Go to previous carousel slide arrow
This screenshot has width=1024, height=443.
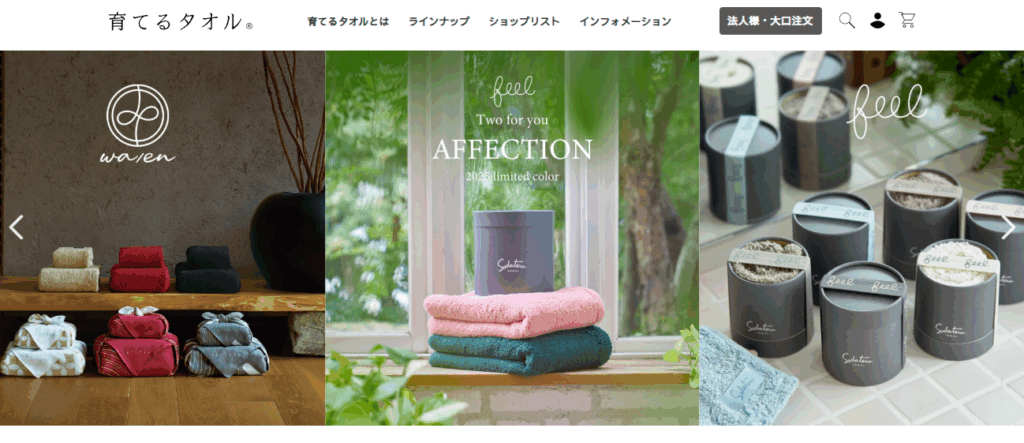tap(16, 227)
